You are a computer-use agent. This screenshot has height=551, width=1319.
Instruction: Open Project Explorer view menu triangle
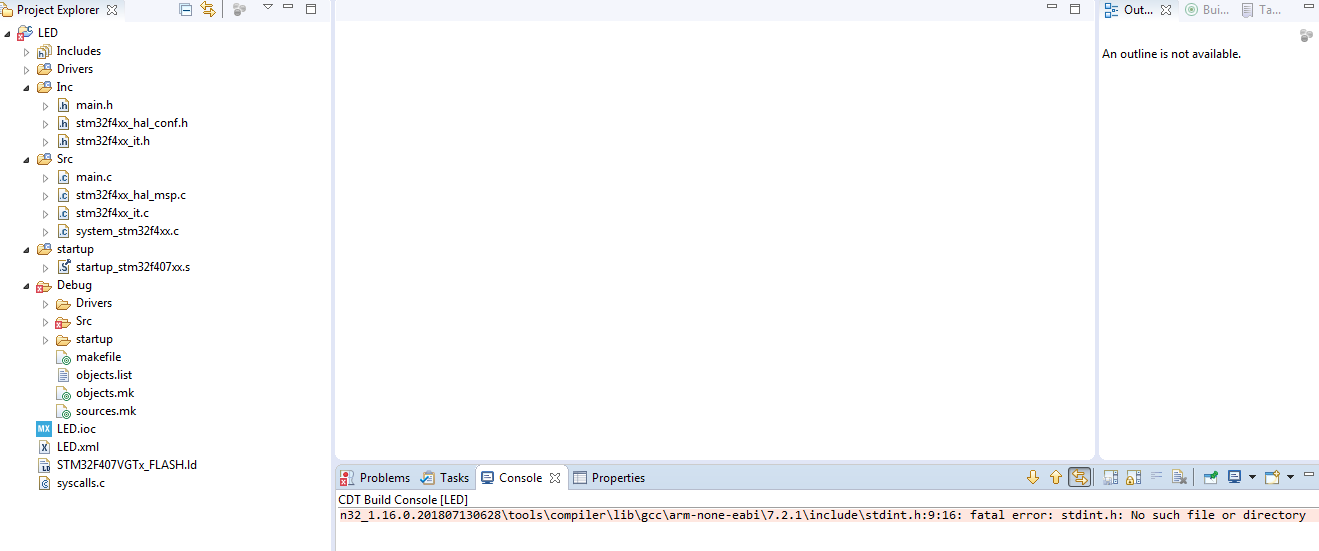pos(267,8)
